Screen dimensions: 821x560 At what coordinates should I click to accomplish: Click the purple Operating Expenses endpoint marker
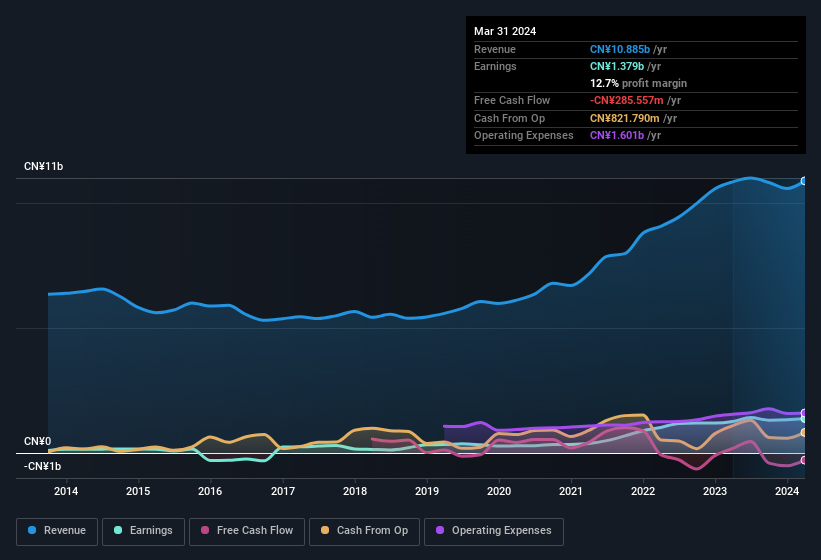click(x=803, y=413)
